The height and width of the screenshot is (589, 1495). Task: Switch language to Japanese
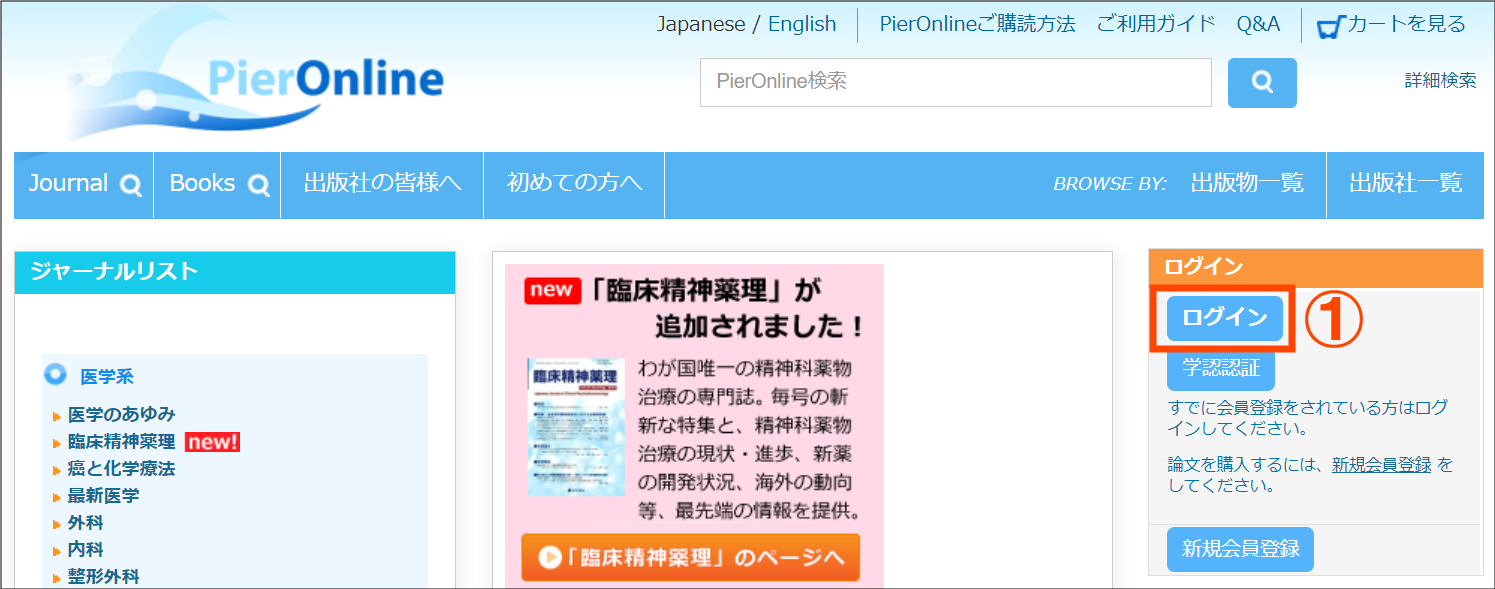[x=701, y=24]
